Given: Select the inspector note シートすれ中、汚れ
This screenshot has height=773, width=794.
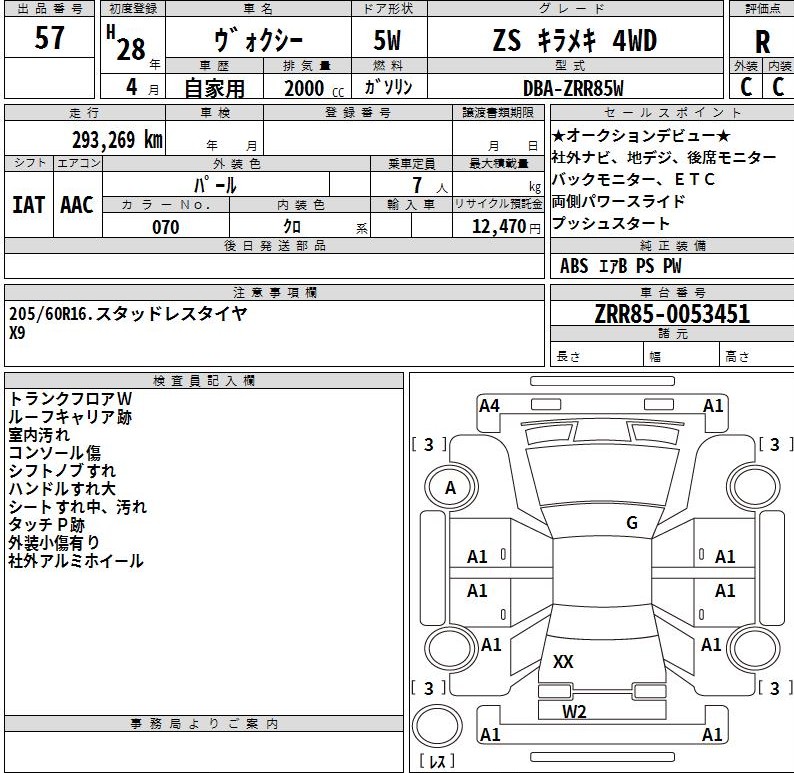Looking at the screenshot, I should click(78, 507).
